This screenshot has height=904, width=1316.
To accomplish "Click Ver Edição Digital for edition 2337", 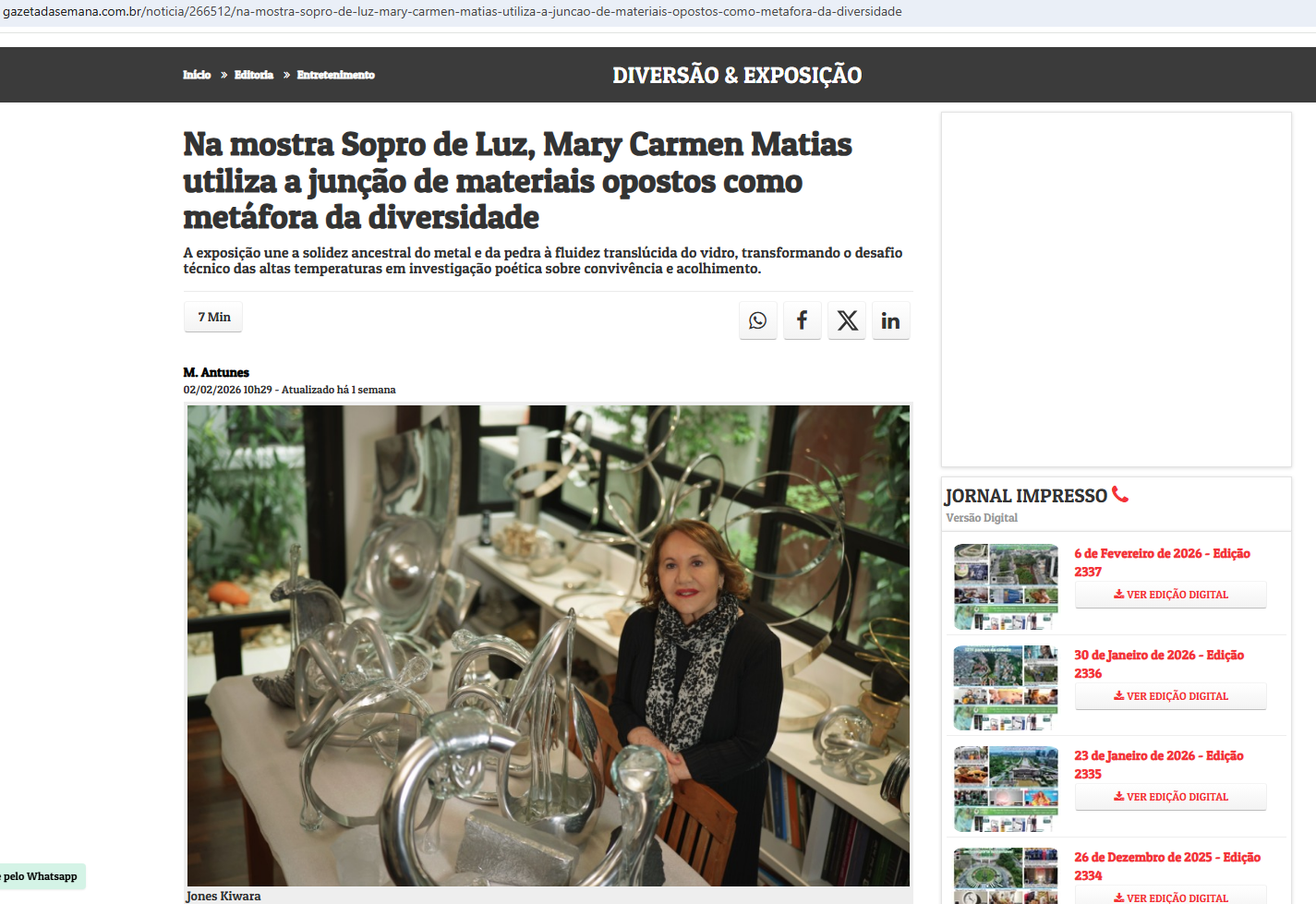I will [1171, 595].
